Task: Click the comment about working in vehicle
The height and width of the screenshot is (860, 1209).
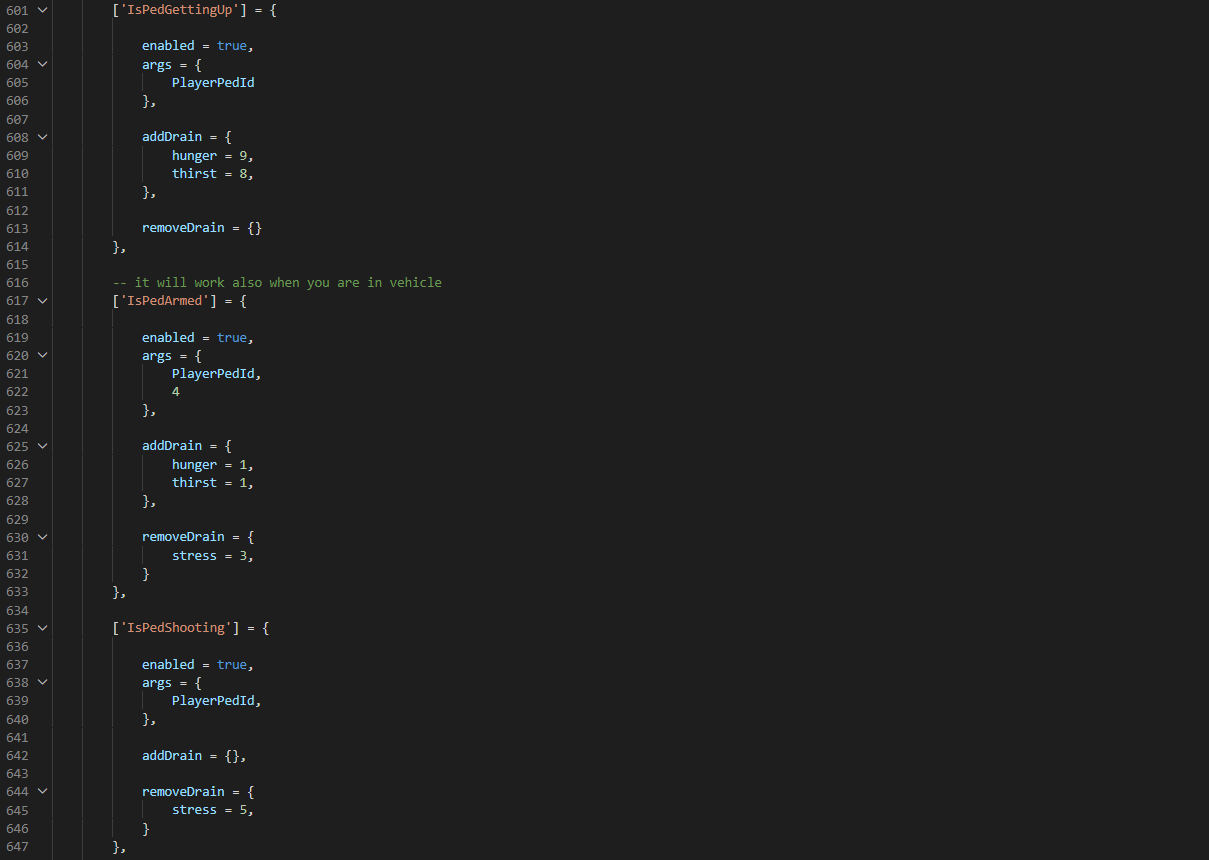Action: (277, 283)
